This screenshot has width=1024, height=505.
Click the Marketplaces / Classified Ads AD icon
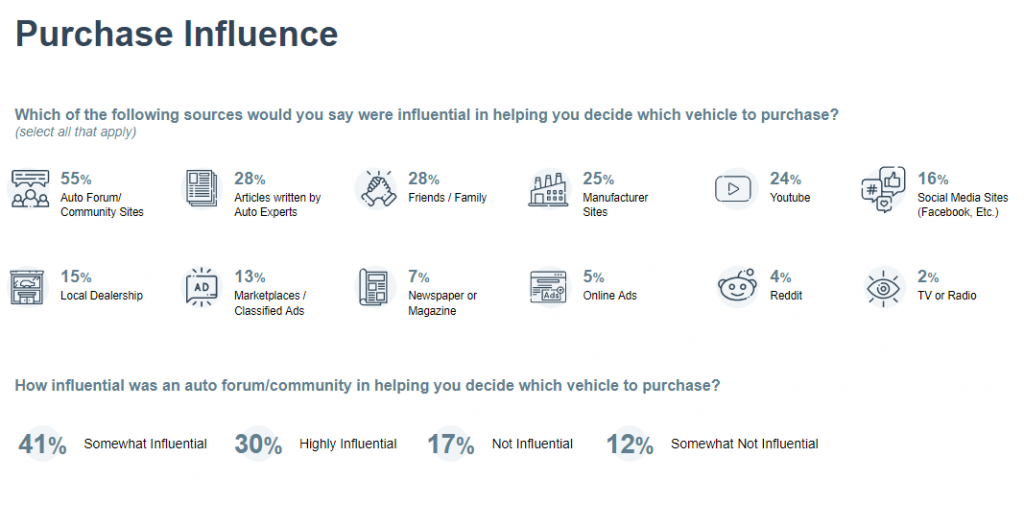pyautogui.click(x=202, y=286)
